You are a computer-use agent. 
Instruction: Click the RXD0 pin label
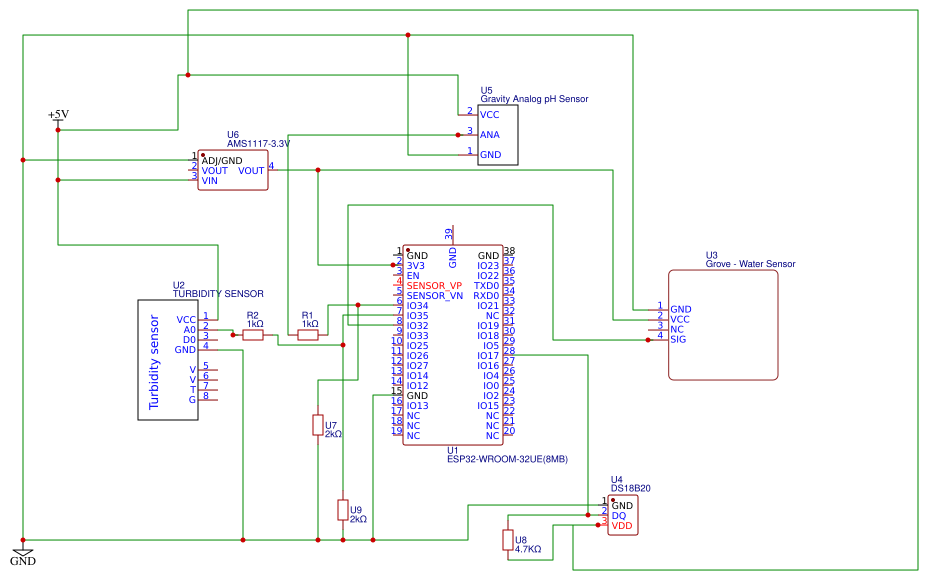click(486, 296)
